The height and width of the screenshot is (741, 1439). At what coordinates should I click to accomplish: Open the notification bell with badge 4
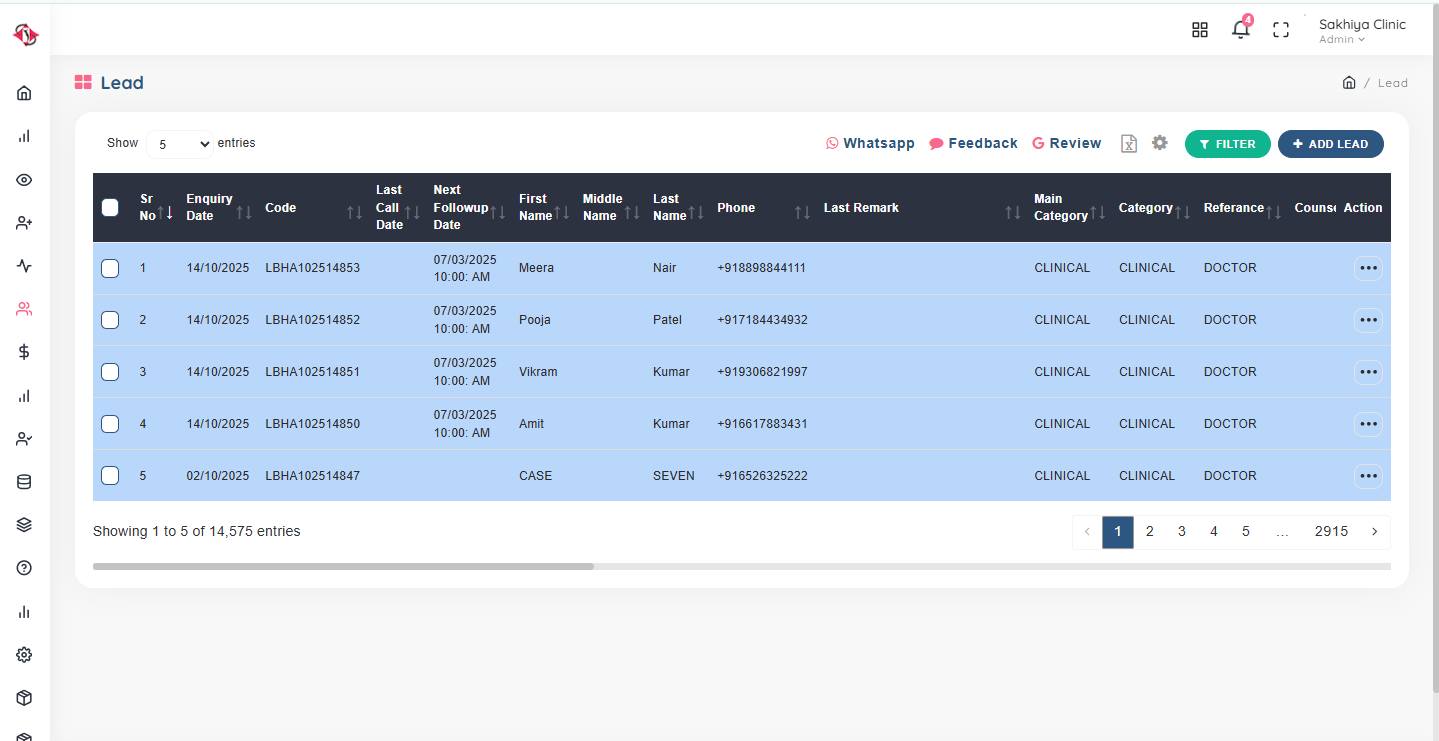coord(1240,30)
